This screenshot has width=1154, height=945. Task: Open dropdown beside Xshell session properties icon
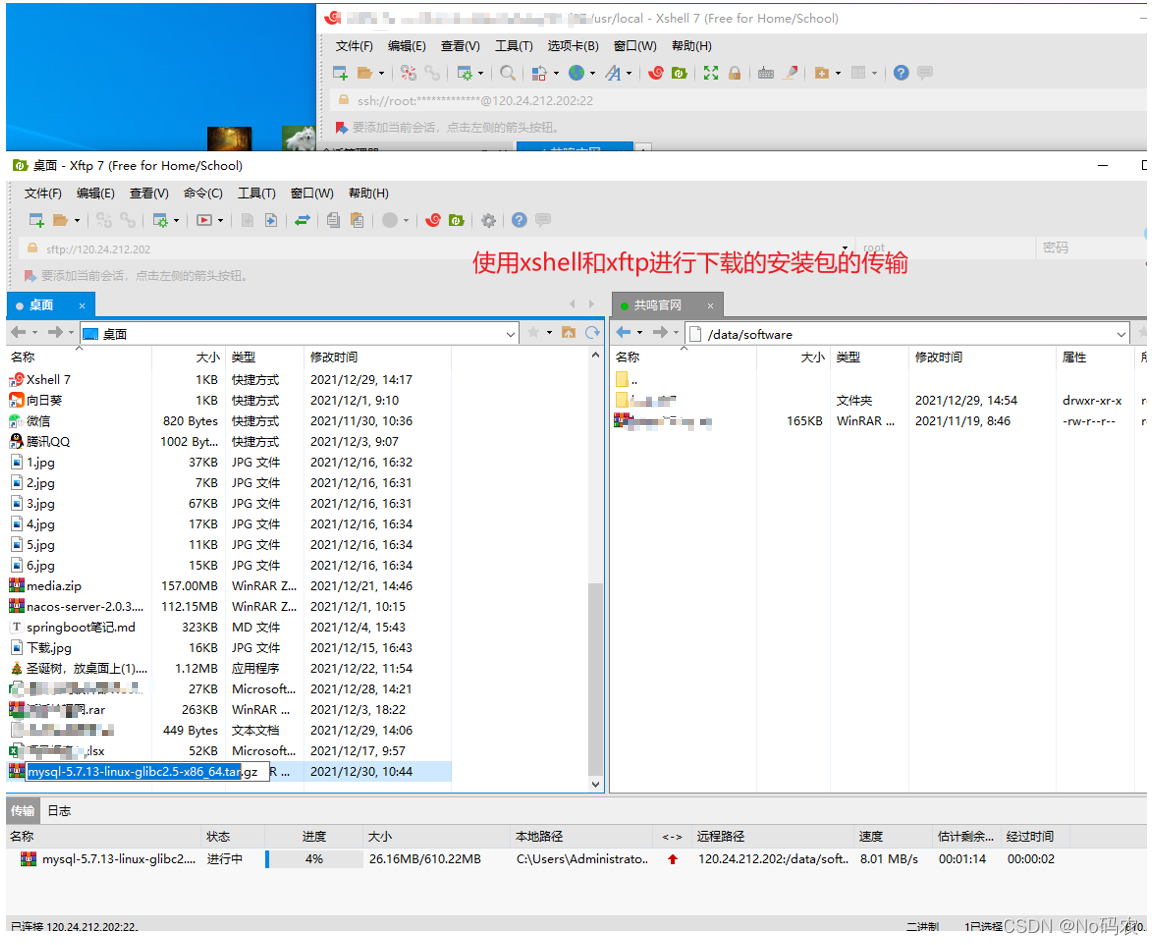(x=481, y=73)
